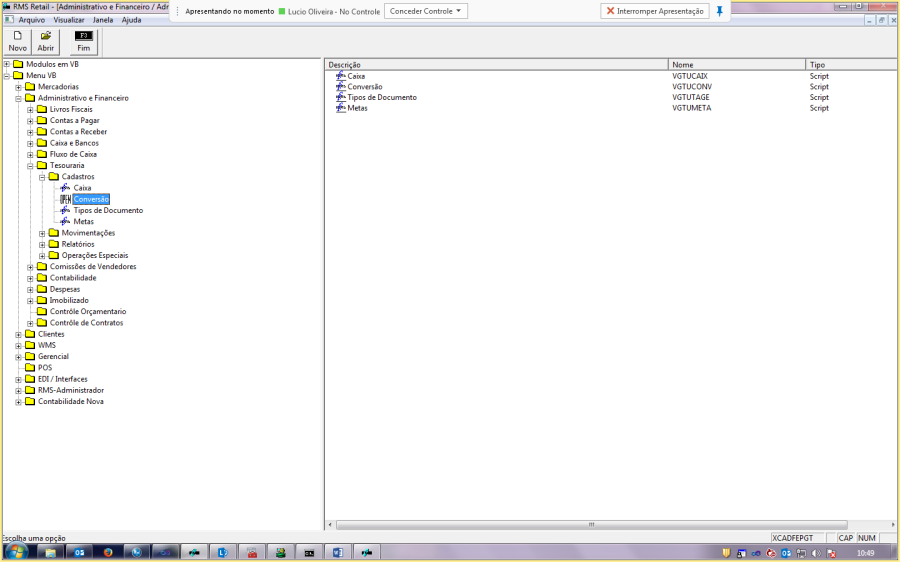Click the scrollbar right arrow
The image size is (900, 562).
[893, 525]
